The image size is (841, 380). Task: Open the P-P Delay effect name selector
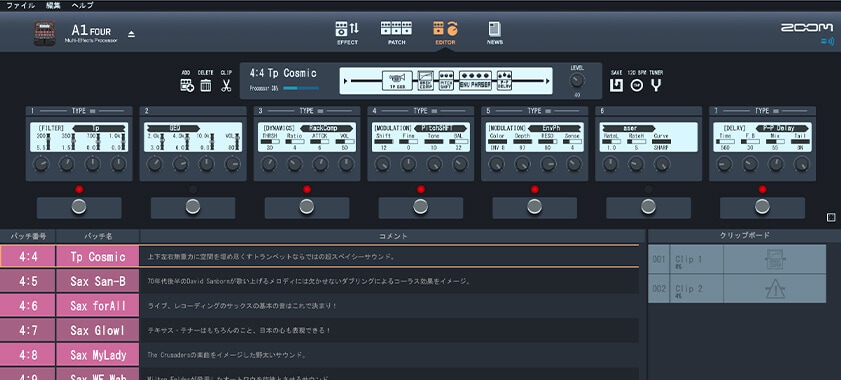click(x=782, y=128)
